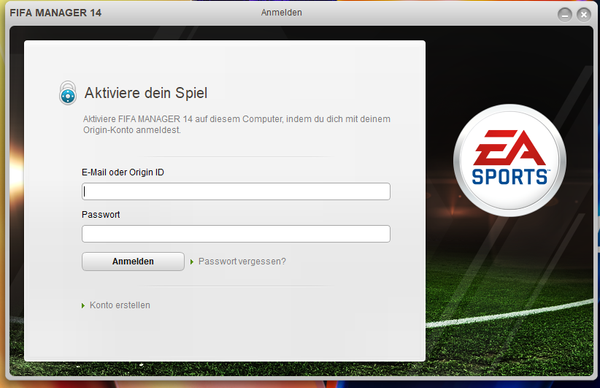Screen dimensions: 600x388
Task: Click the Anmelden button
Action: click(133, 261)
